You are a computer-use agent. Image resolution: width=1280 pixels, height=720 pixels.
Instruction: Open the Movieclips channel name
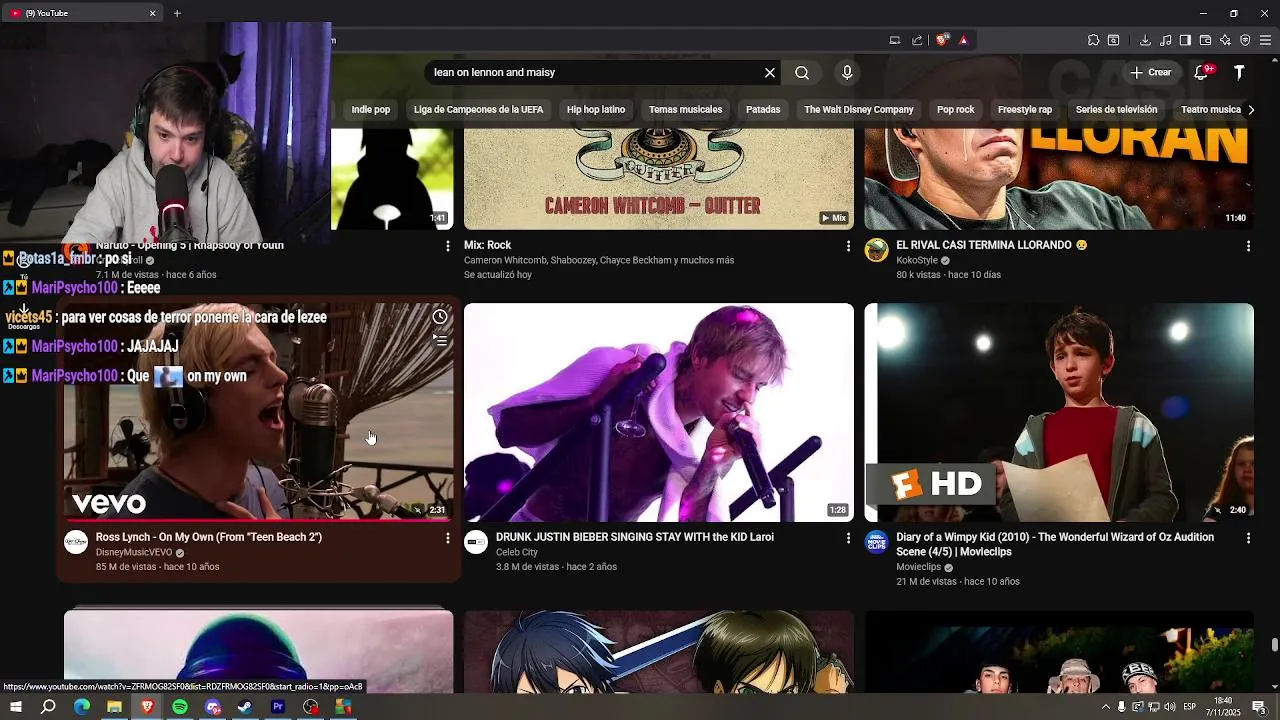[918, 567]
